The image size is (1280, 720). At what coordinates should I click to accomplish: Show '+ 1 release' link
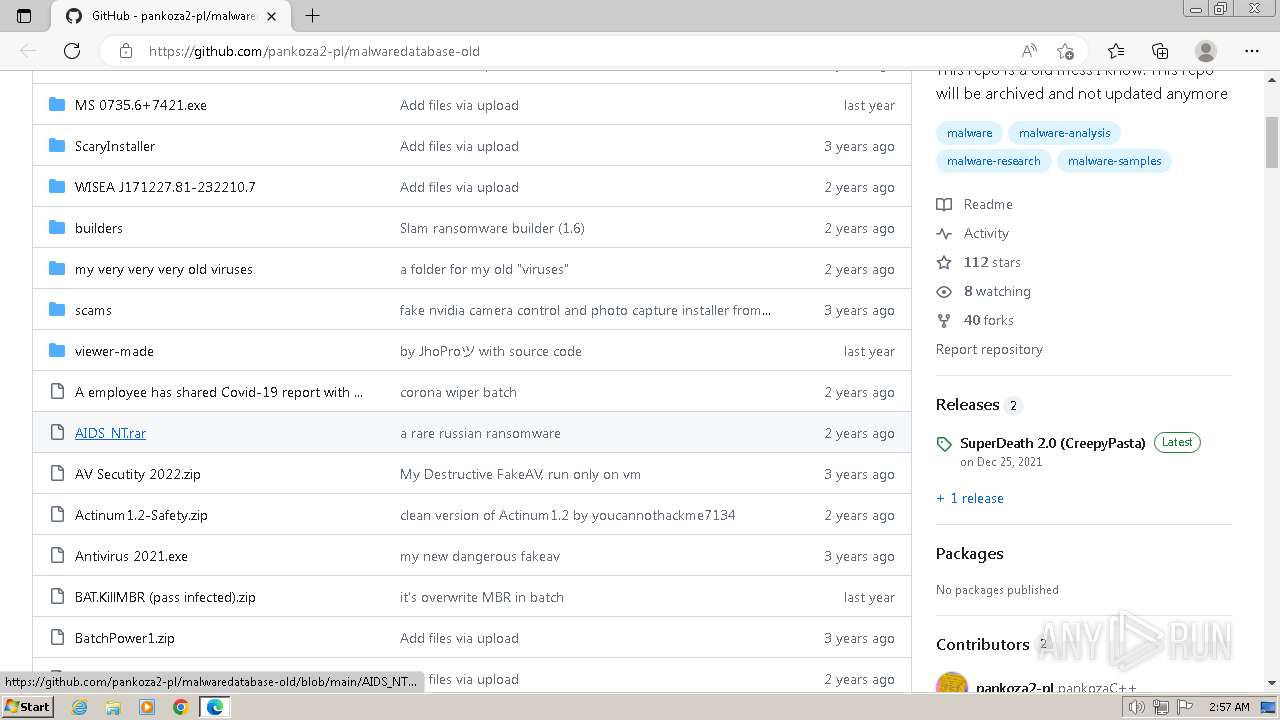coord(970,498)
